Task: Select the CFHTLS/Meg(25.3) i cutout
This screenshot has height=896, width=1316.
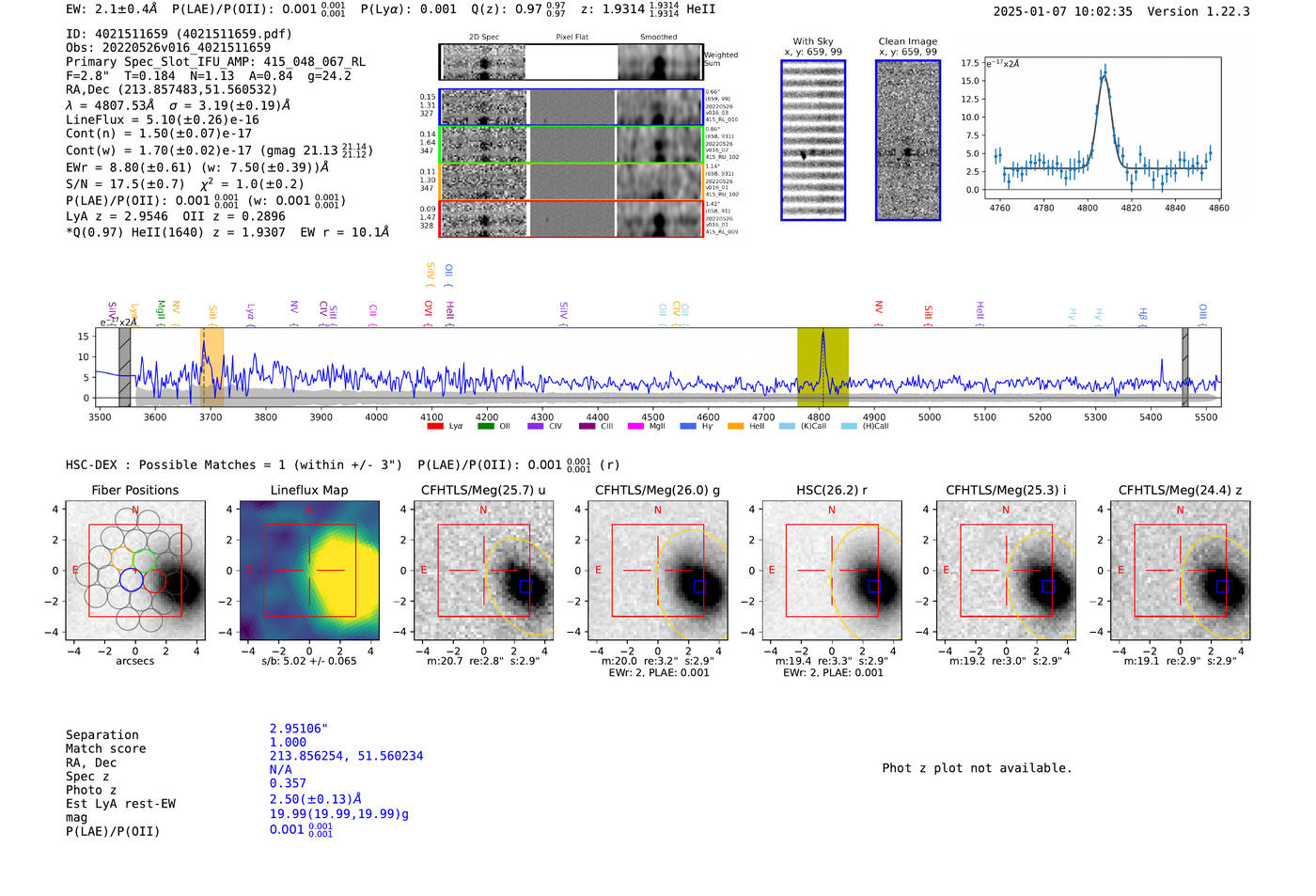Action: tap(1006, 570)
